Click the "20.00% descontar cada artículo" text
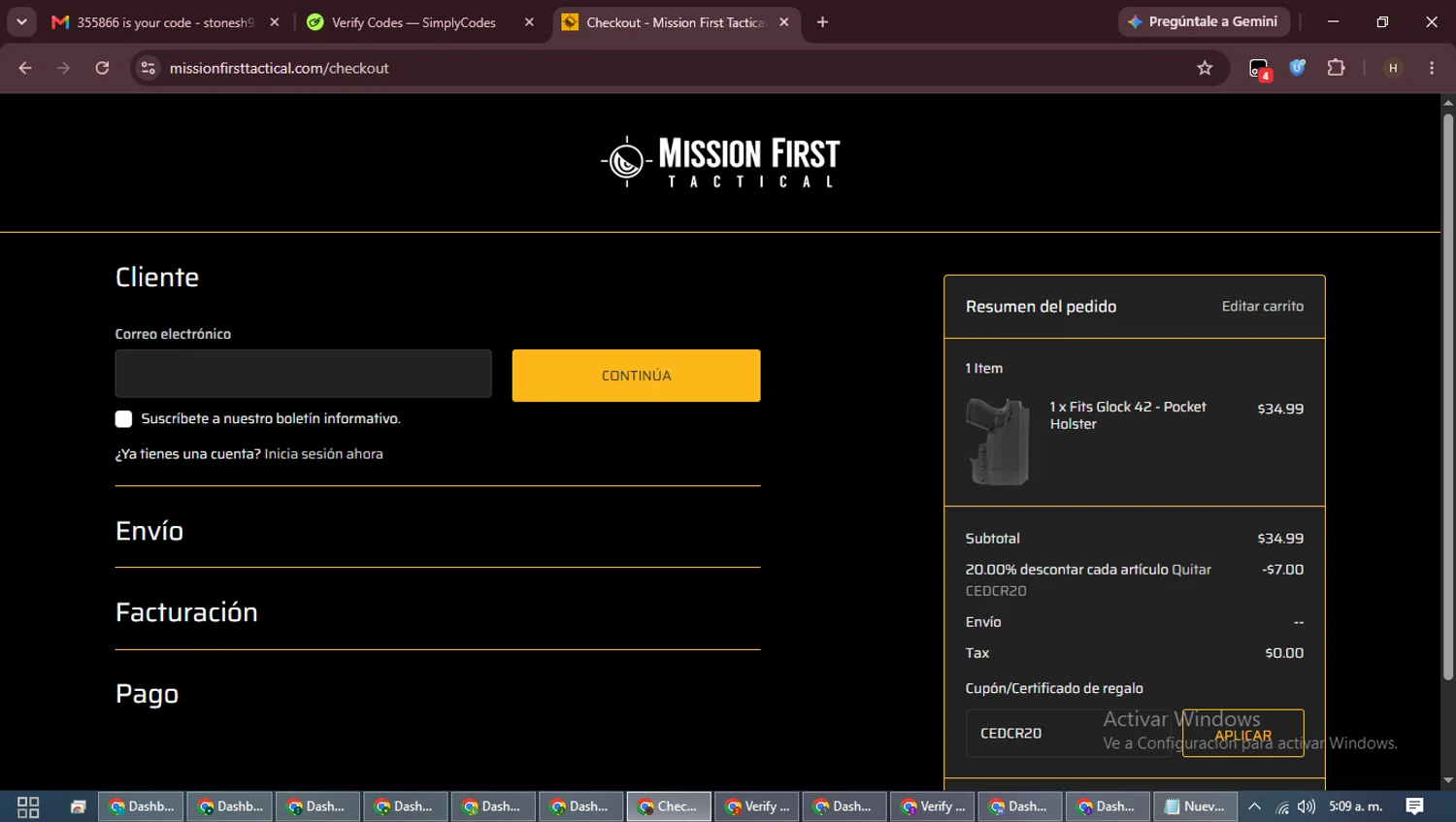This screenshot has width=1456, height=822. [1067, 570]
